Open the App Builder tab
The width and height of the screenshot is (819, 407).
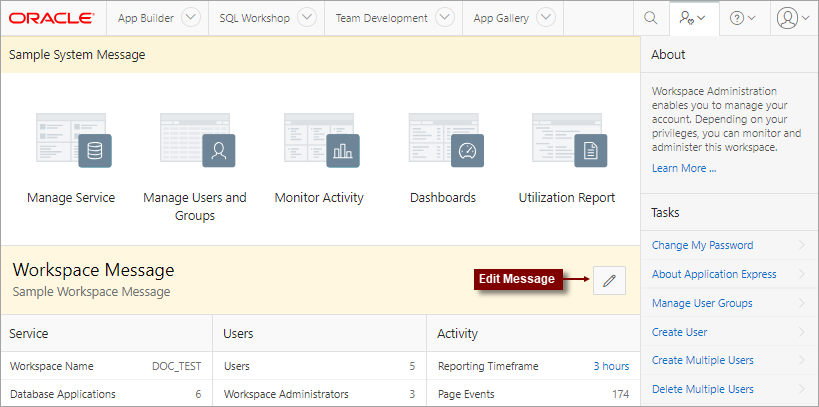(x=146, y=18)
